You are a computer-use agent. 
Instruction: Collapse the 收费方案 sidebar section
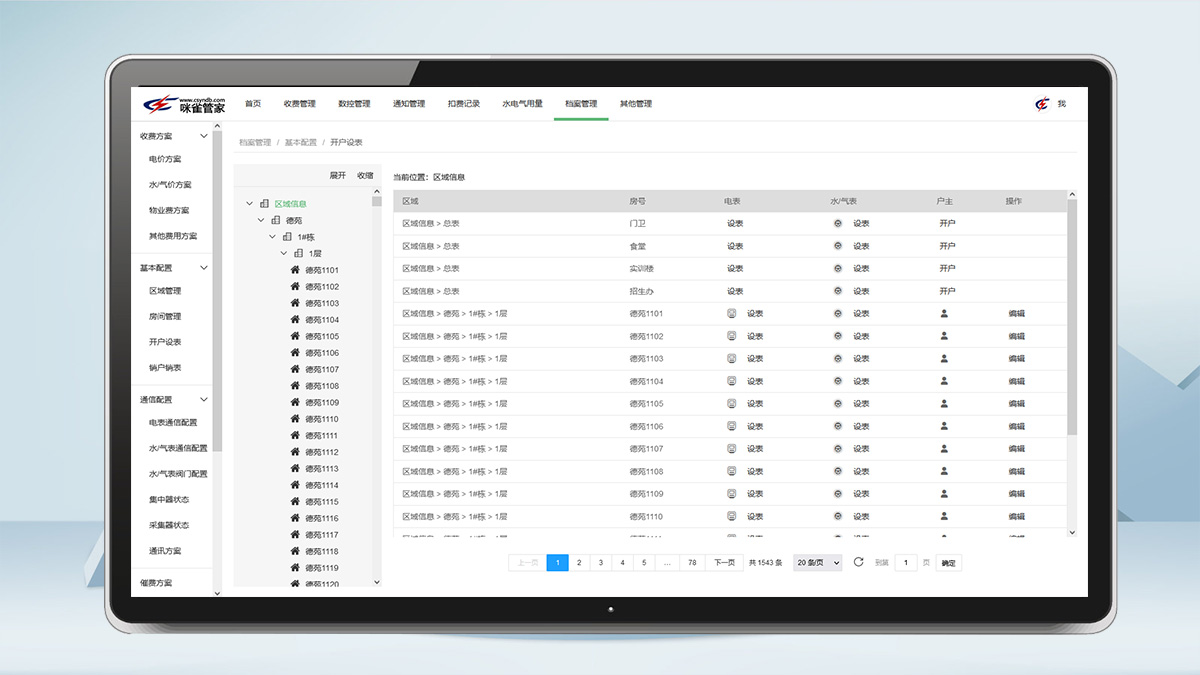coord(204,136)
